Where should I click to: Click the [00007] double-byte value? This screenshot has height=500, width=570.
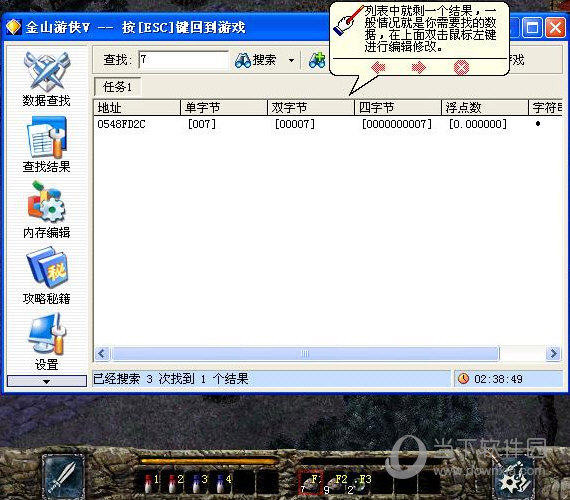pos(295,124)
